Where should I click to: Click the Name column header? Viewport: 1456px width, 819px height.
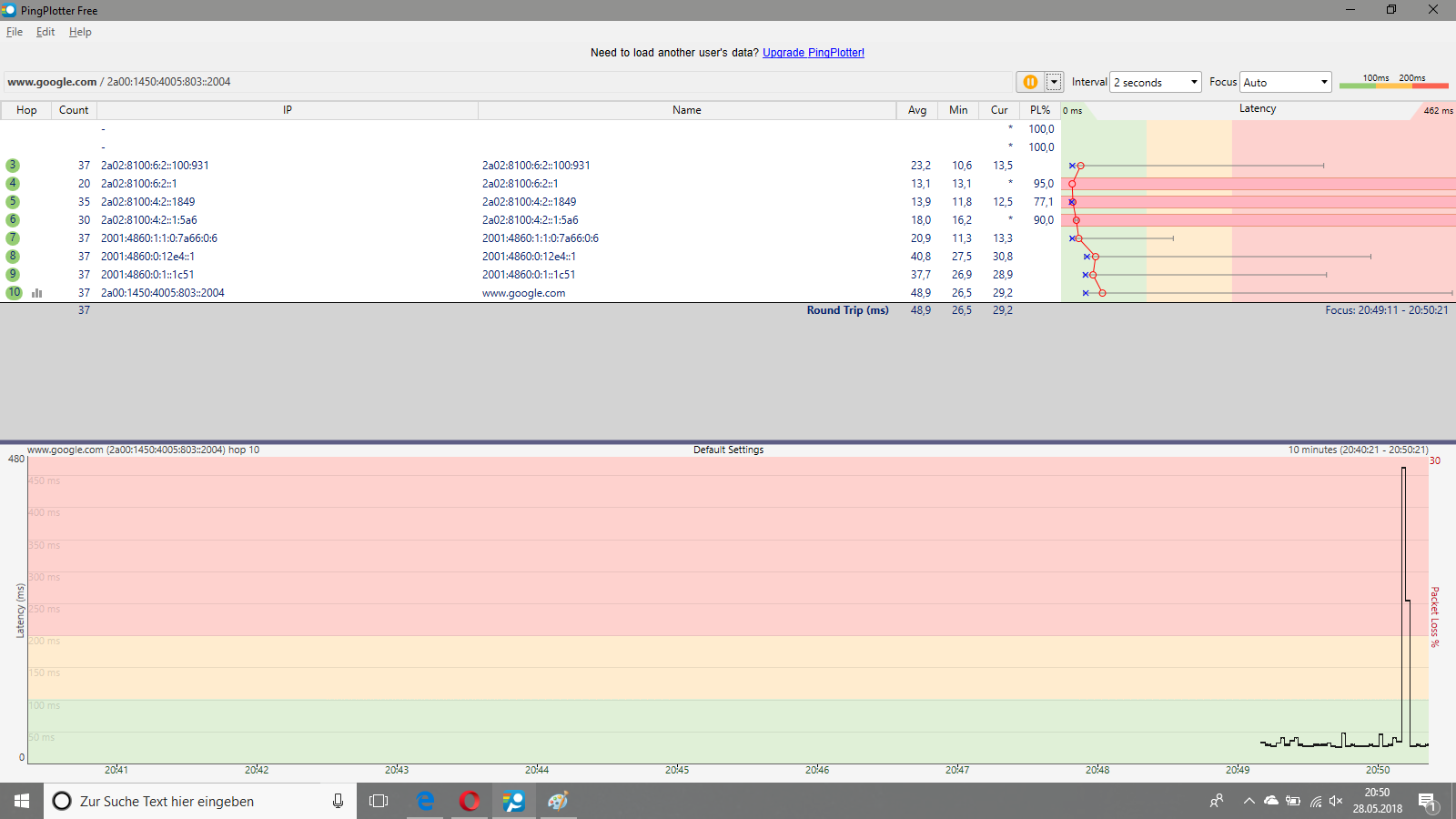click(x=687, y=110)
